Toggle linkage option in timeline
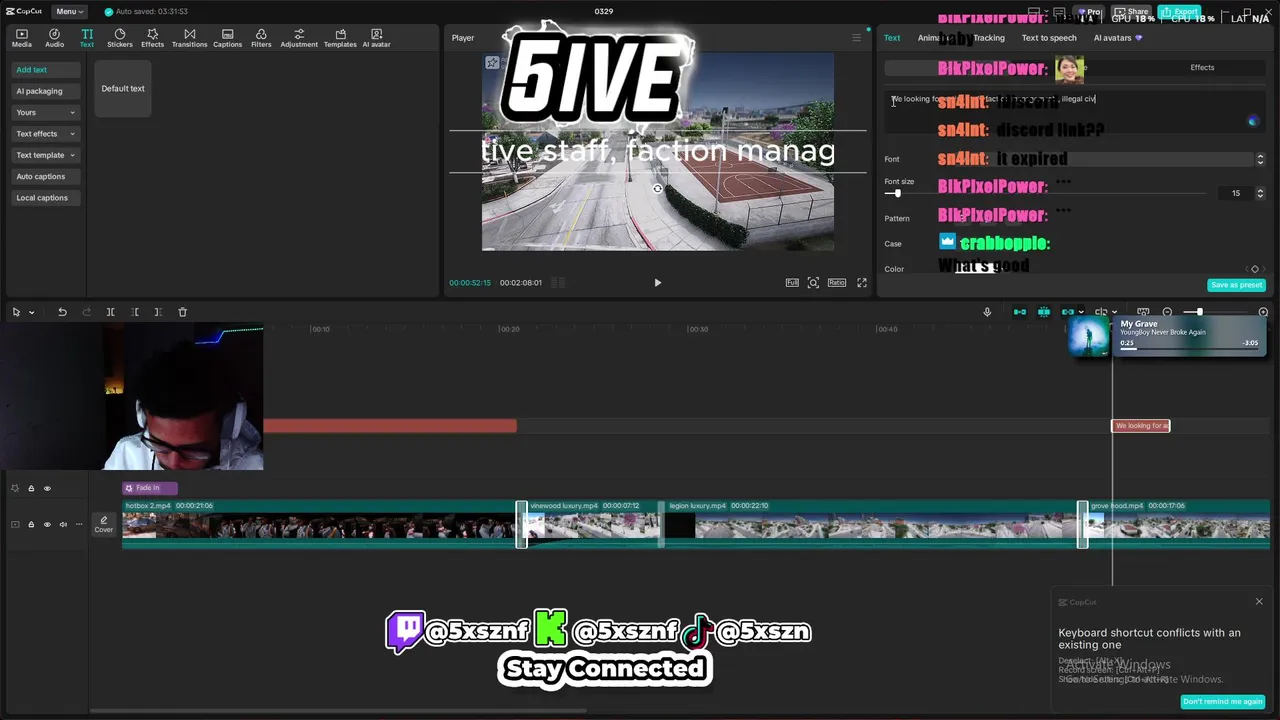 1068,312
